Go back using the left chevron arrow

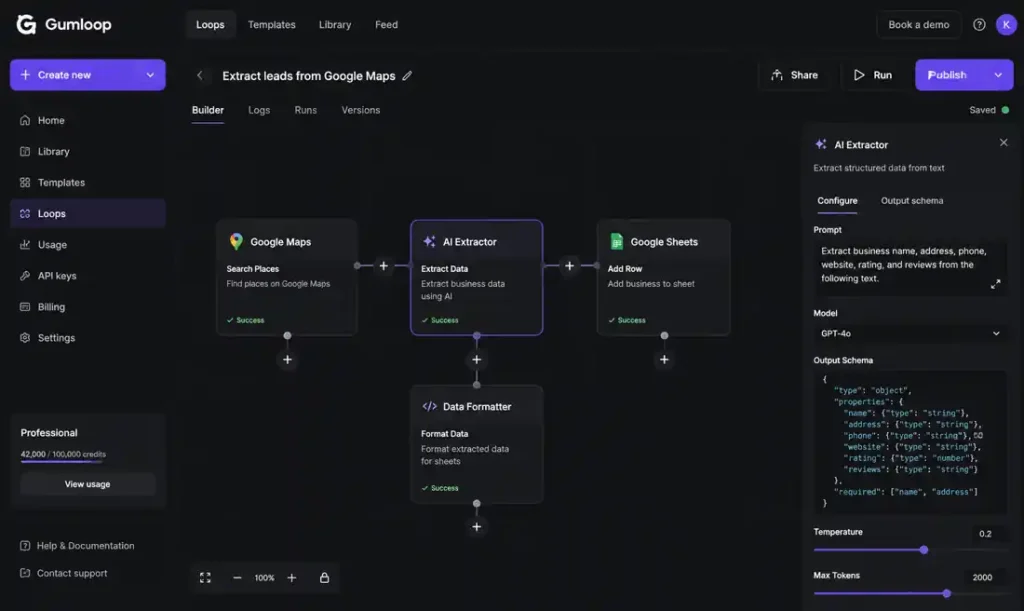(x=200, y=76)
